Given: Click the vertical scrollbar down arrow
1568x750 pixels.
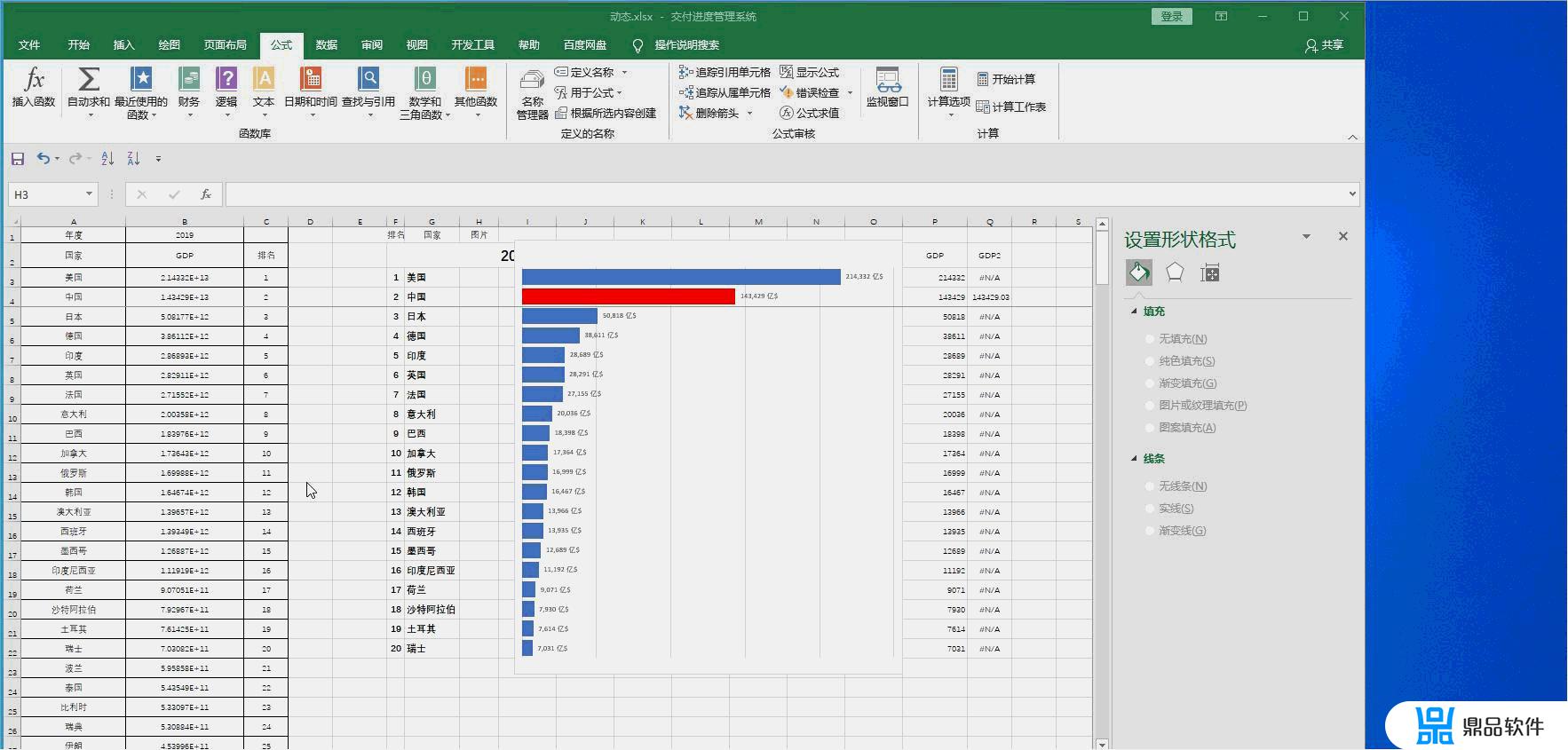Looking at the screenshot, I should [x=1102, y=744].
